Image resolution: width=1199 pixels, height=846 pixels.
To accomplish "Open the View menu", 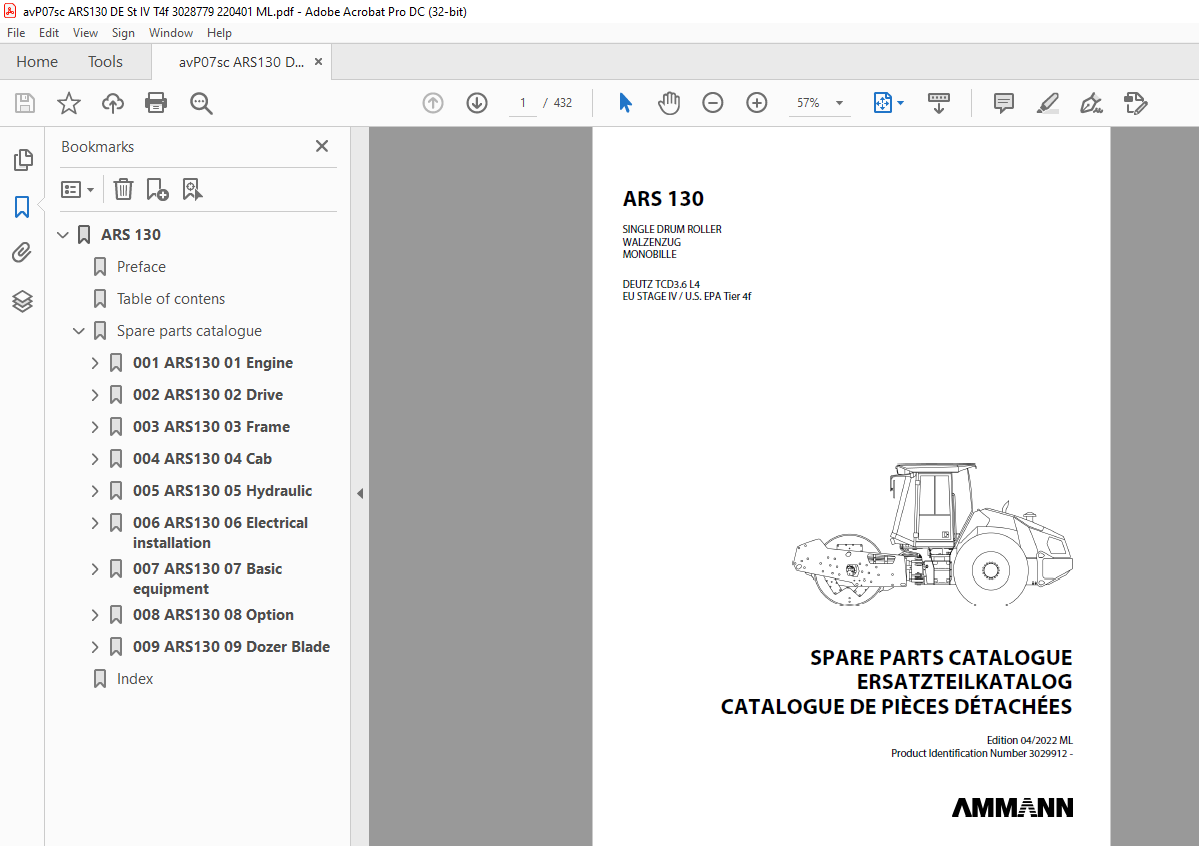I will pos(85,33).
